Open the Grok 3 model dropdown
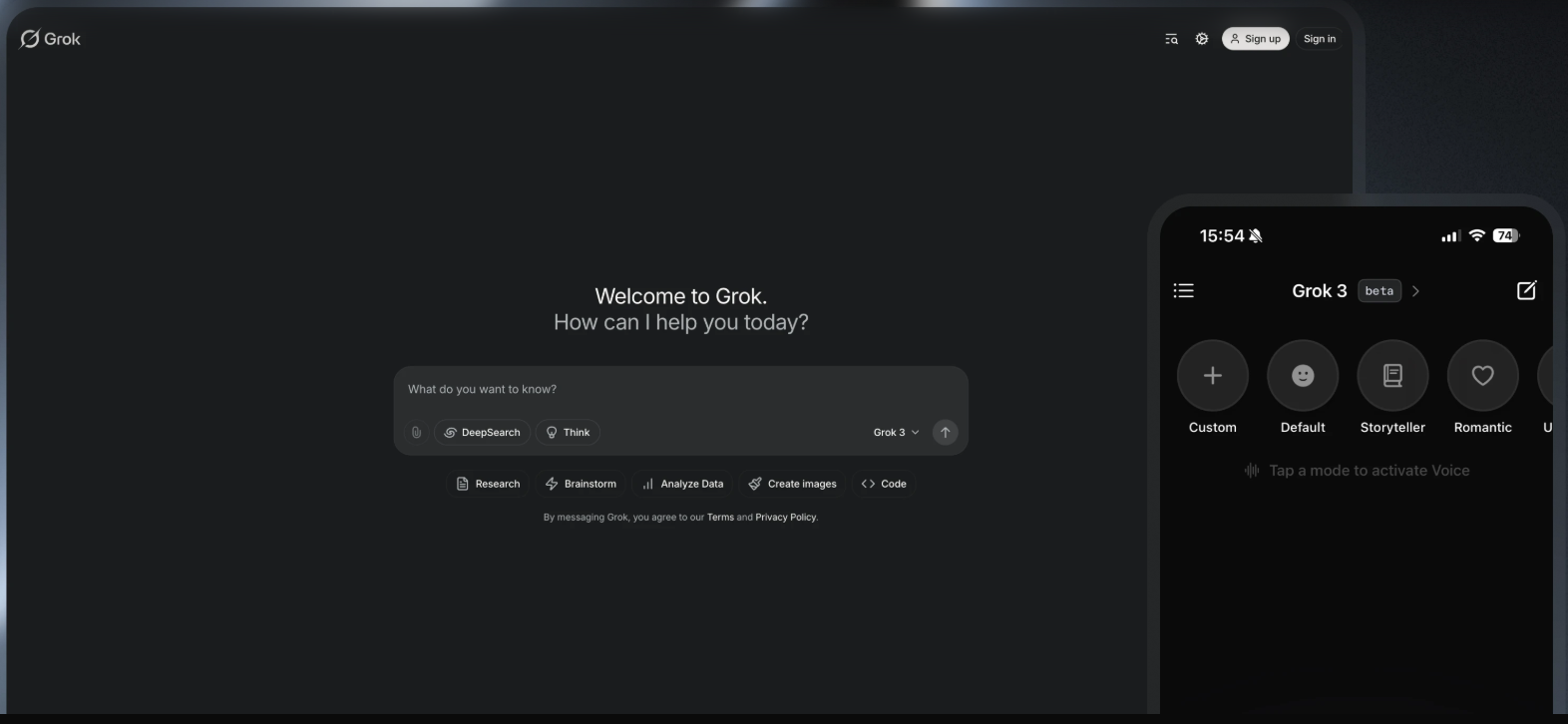The width and height of the screenshot is (1568, 724). coord(896,432)
